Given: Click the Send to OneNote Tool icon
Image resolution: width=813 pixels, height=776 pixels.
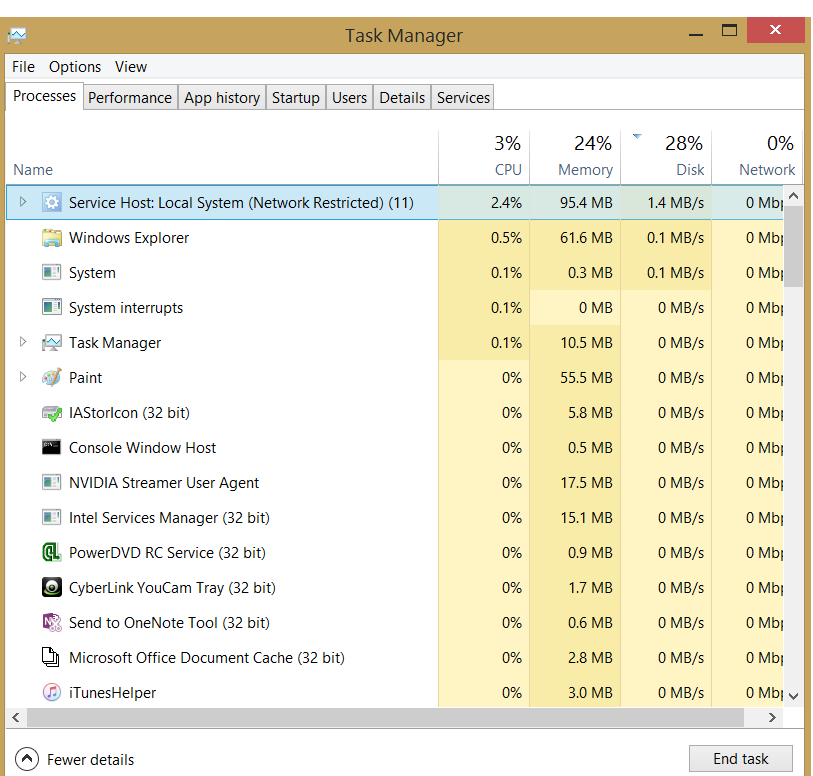Looking at the screenshot, I should pyautogui.click(x=51, y=623).
